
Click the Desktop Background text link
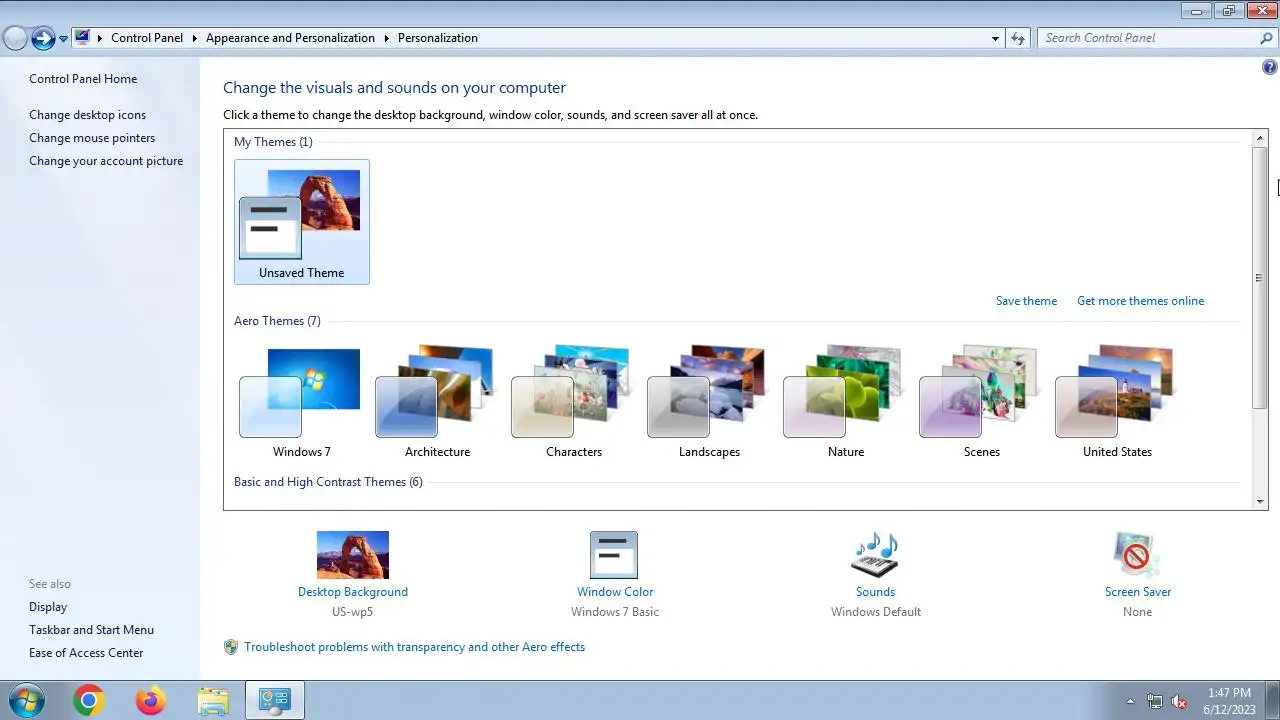tap(353, 592)
